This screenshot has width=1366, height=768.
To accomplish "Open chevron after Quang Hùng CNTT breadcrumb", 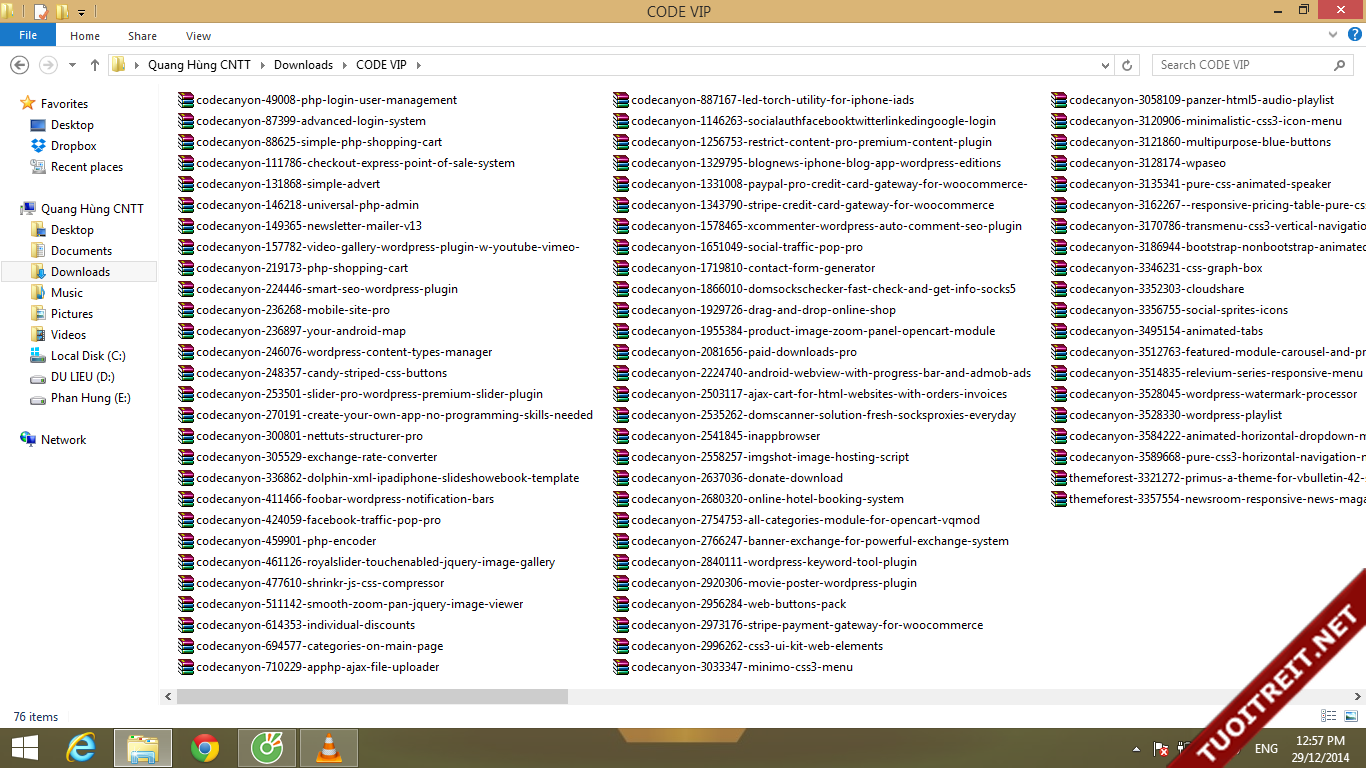I will click(263, 65).
